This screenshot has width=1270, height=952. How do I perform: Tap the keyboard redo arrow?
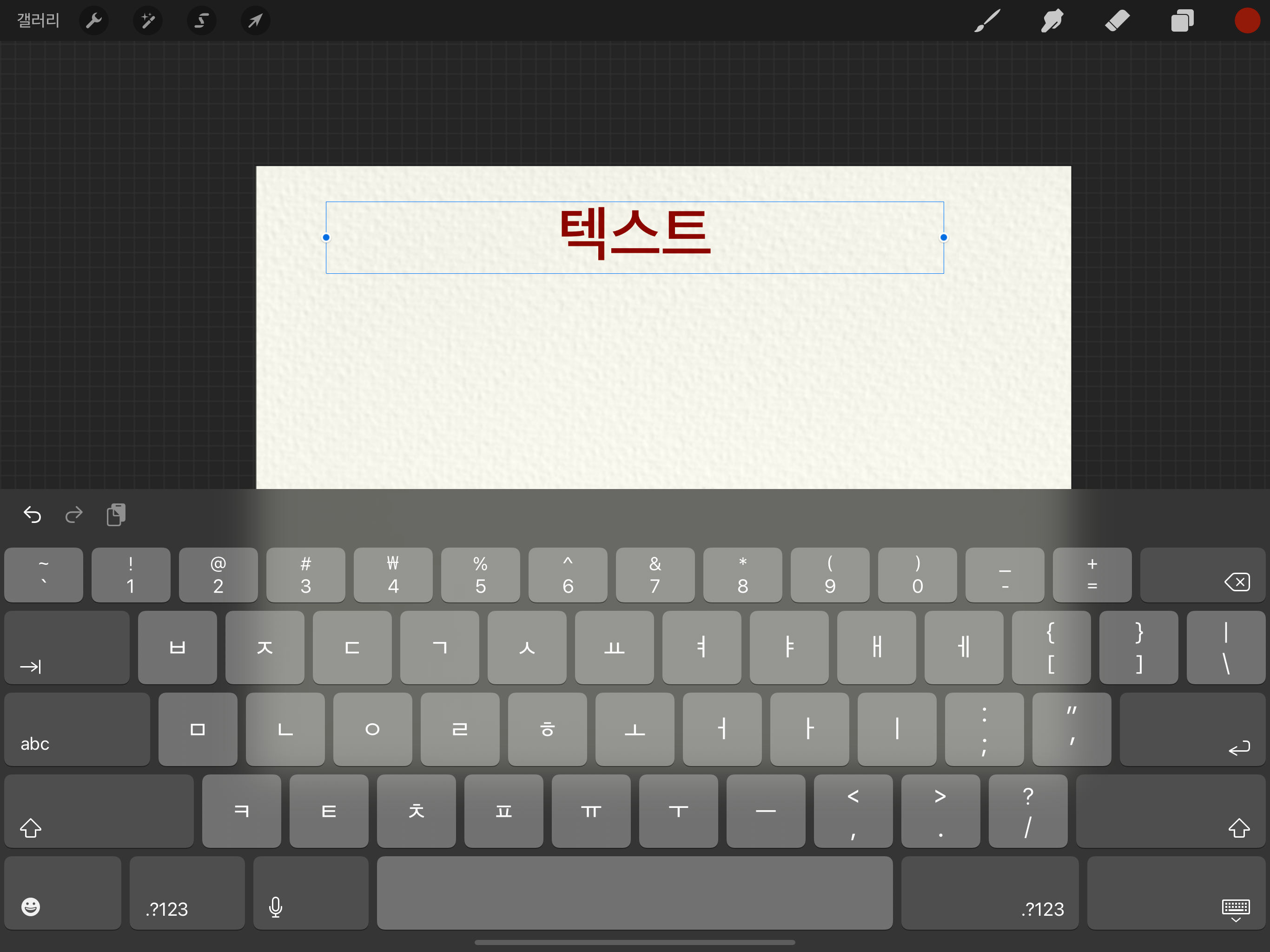click(74, 515)
